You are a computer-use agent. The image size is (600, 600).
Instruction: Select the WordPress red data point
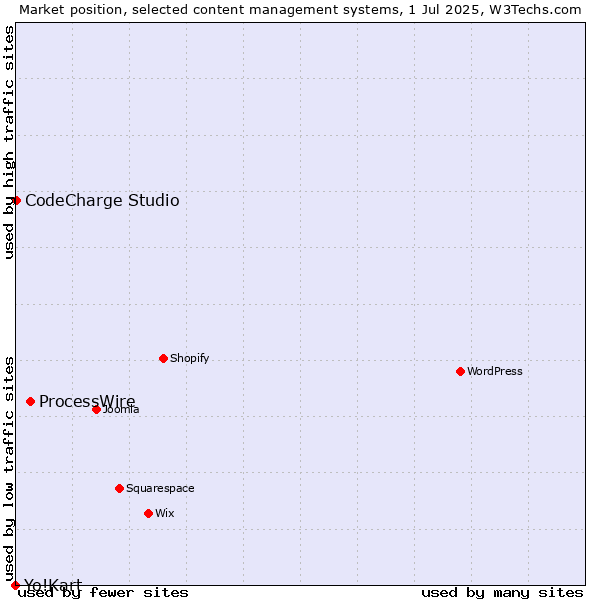coord(460,372)
